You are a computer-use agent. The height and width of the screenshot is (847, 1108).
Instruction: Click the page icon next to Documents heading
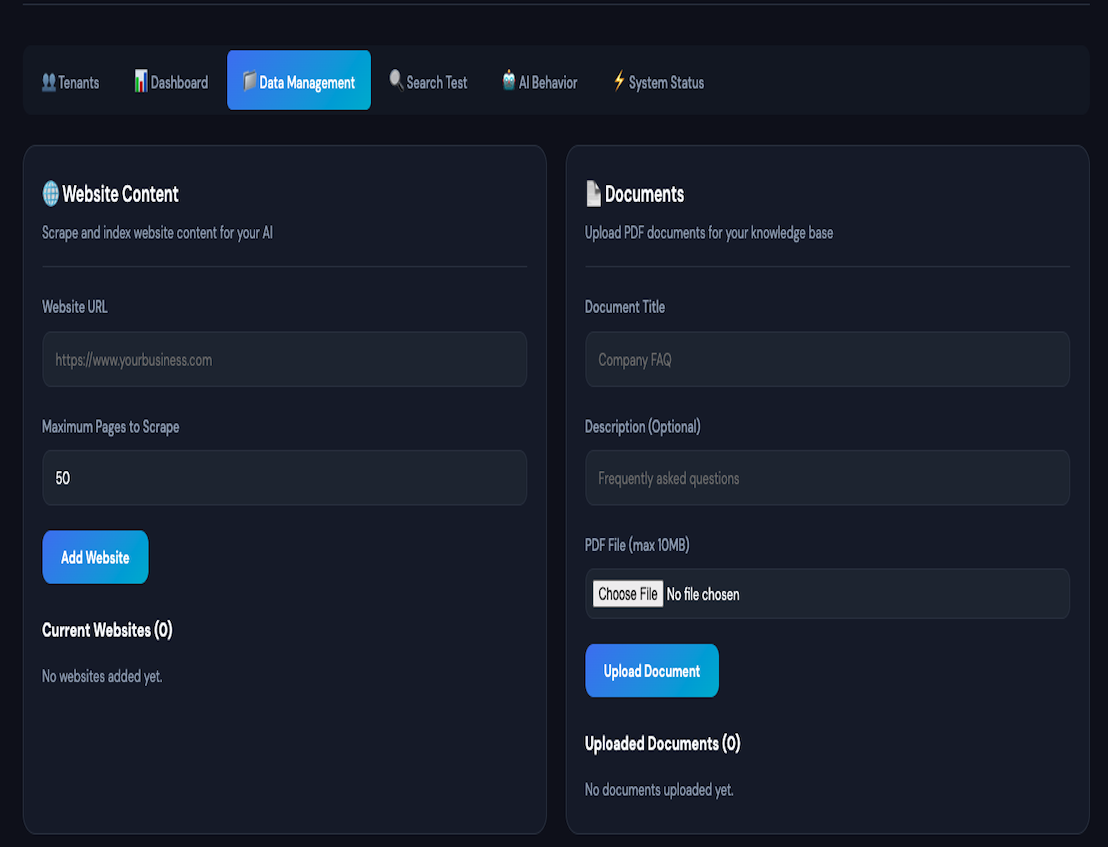[594, 194]
